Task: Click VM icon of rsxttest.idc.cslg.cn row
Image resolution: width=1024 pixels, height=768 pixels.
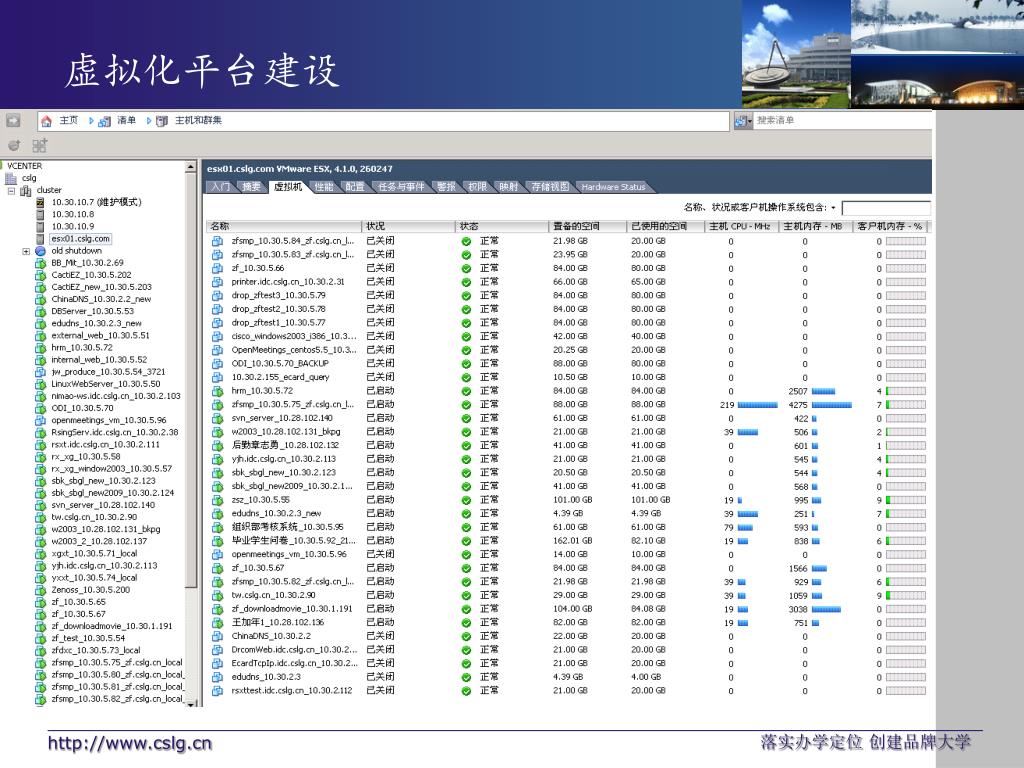Action: pos(217,691)
